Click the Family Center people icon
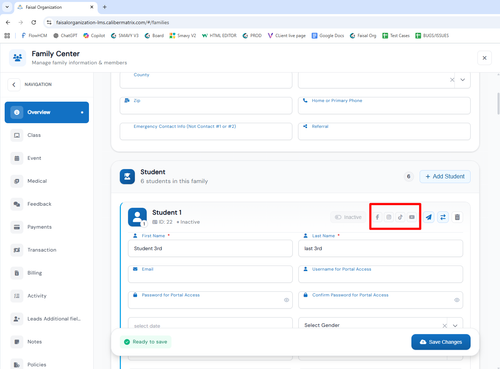The width and height of the screenshot is (500, 369). pos(17,58)
